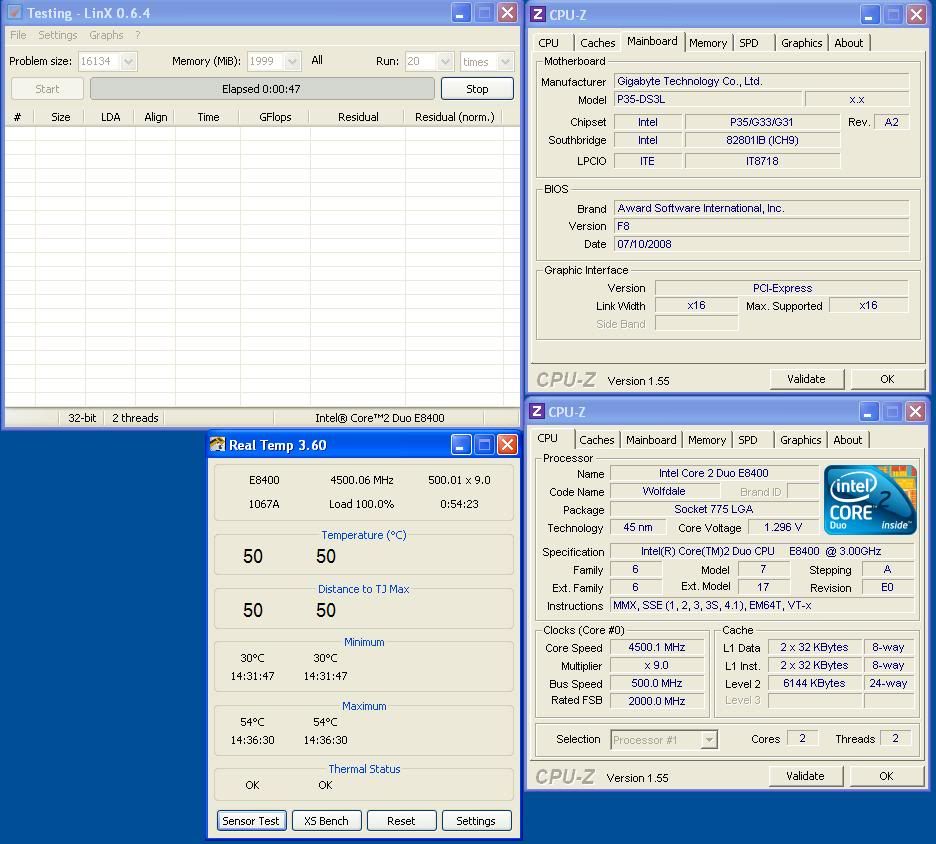Open the Memory (MiB) dropdown in LinX
Viewport: 936px width, 844px height.
click(292, 61)
